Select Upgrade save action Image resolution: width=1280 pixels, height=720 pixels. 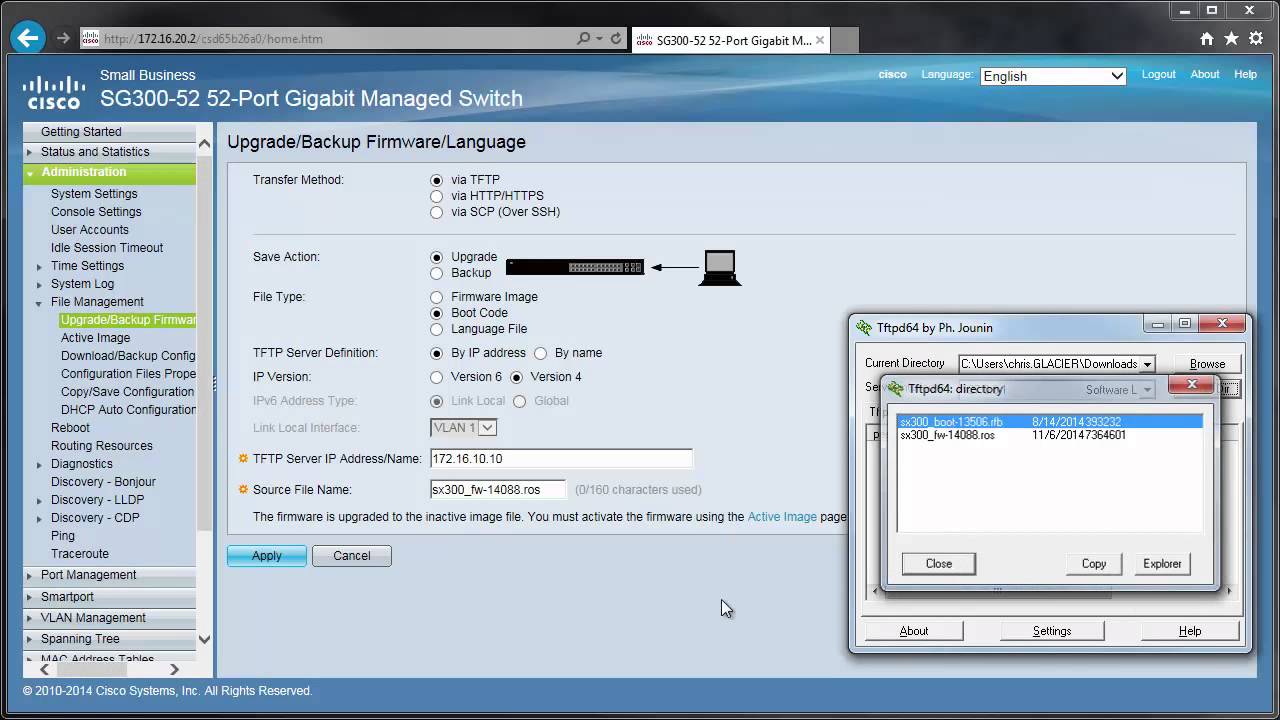point(436,258)
